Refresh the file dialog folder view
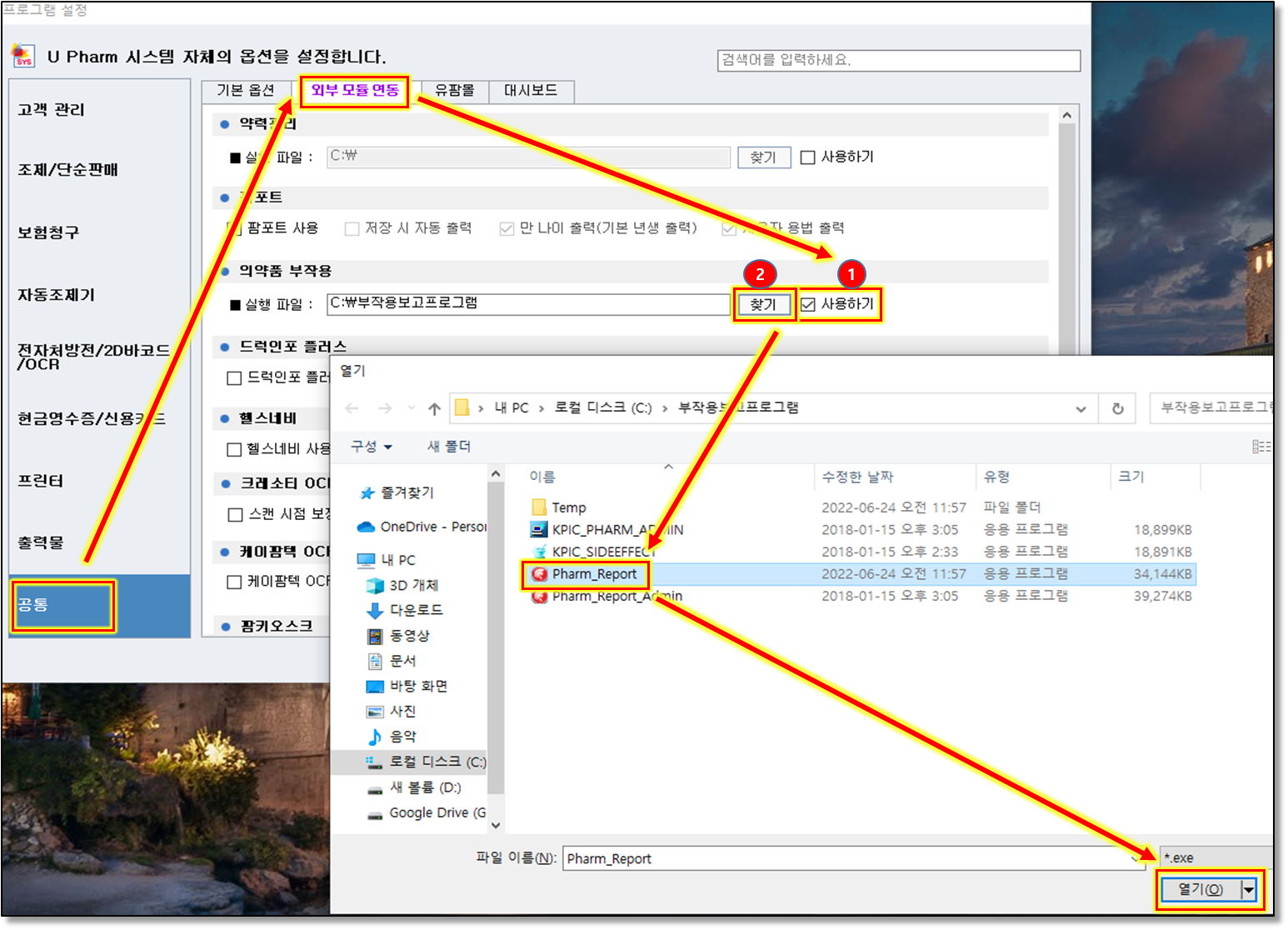This screenshot has width=1288, height=930. click(x=1117, y=408)
